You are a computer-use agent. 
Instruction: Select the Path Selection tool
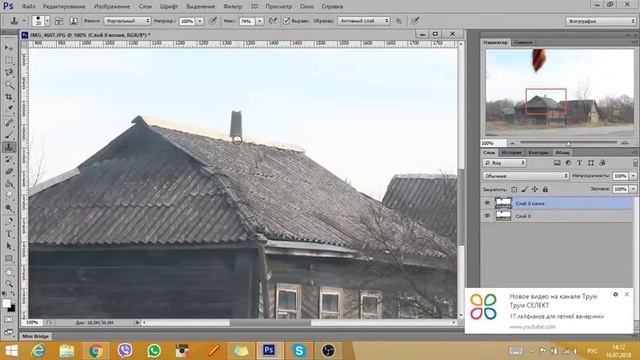tap(9, 246)
